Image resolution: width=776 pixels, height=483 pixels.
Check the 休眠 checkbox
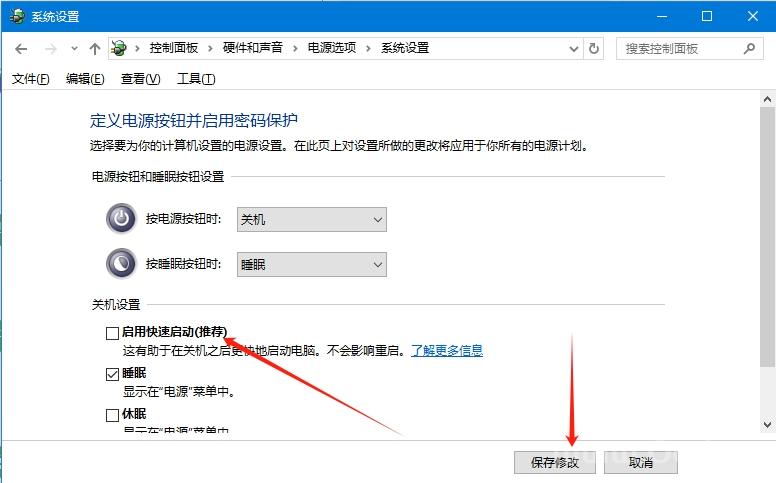[112, 414]
